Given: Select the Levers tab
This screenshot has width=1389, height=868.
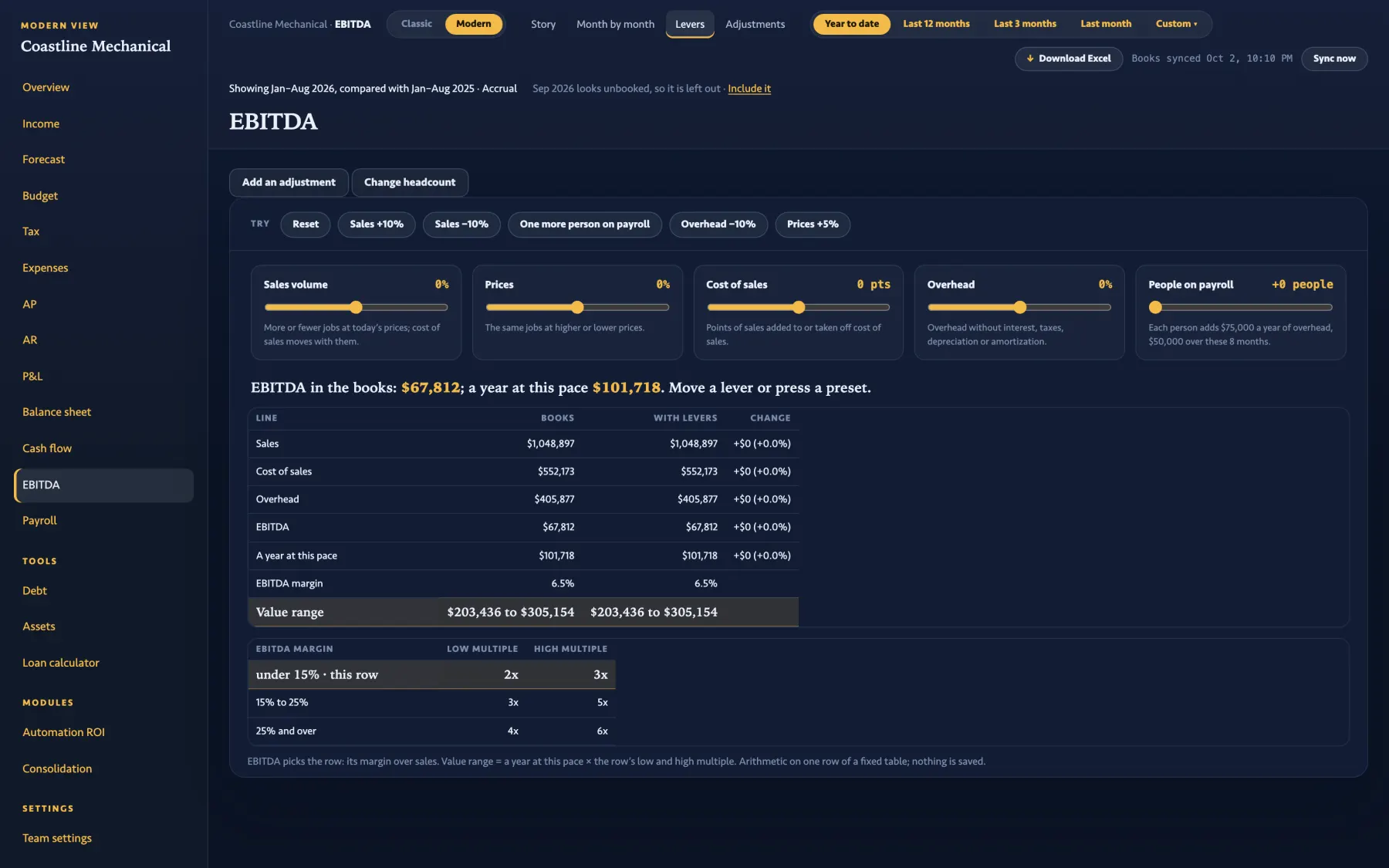Looking at the screenshot, I should (x=690, y=24).
